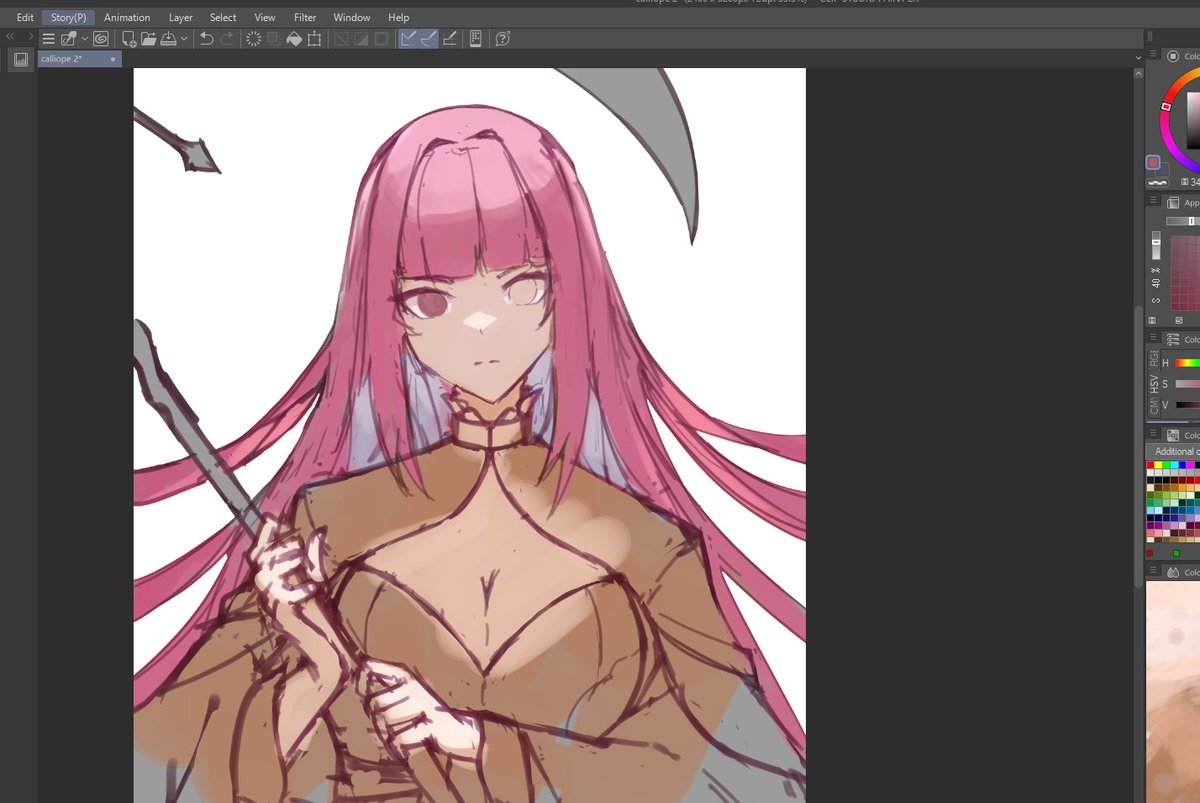The width and height of the screenshot is (1200, 803).
Task: Select the transparent color bar
Action: (x=1158, y=183)
